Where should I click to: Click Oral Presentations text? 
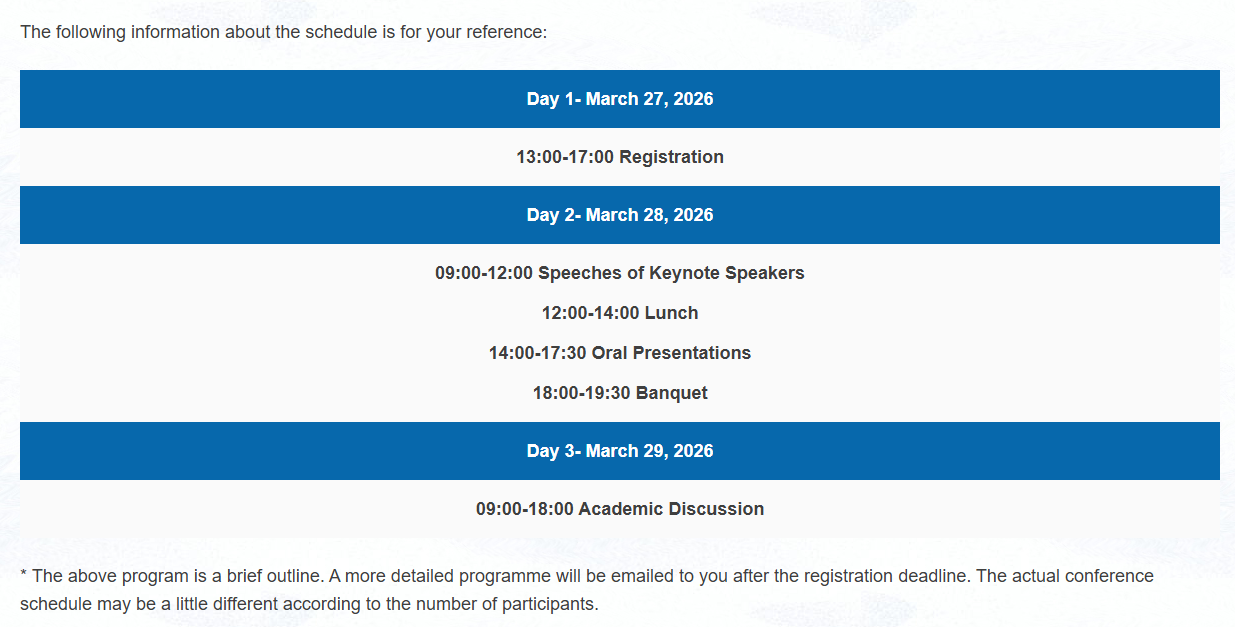click(671, 353)
